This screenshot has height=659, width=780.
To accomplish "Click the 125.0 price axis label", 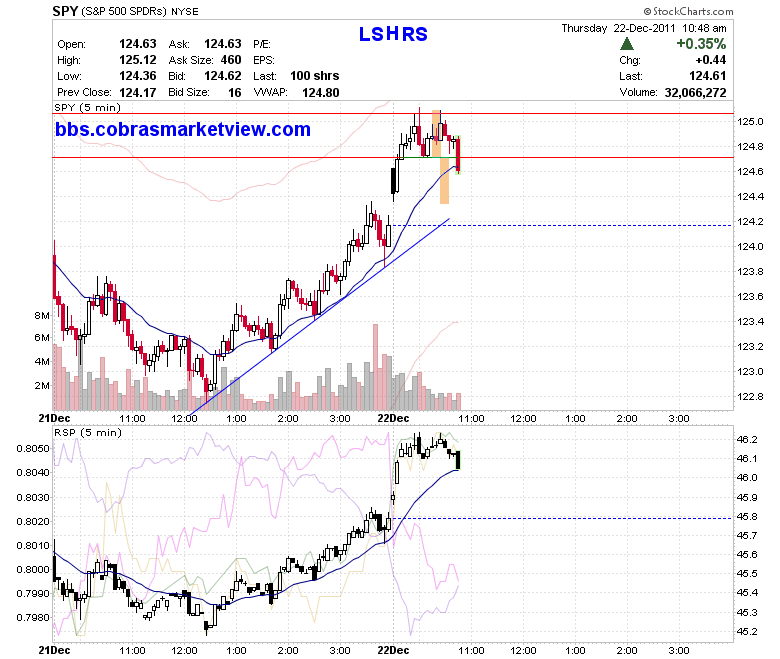I will point(750,122).
